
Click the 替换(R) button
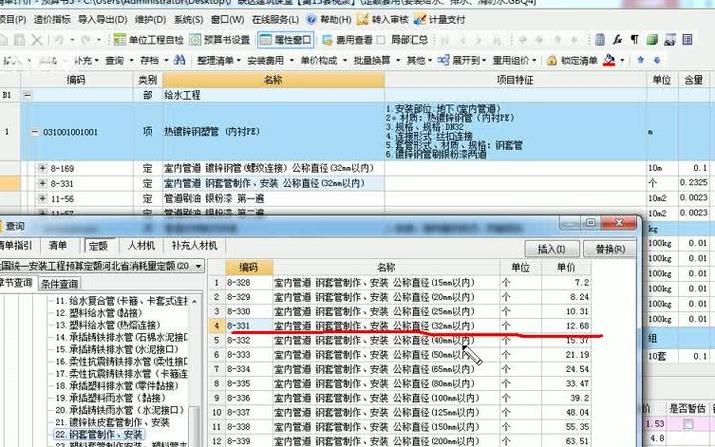coord(610,249)
